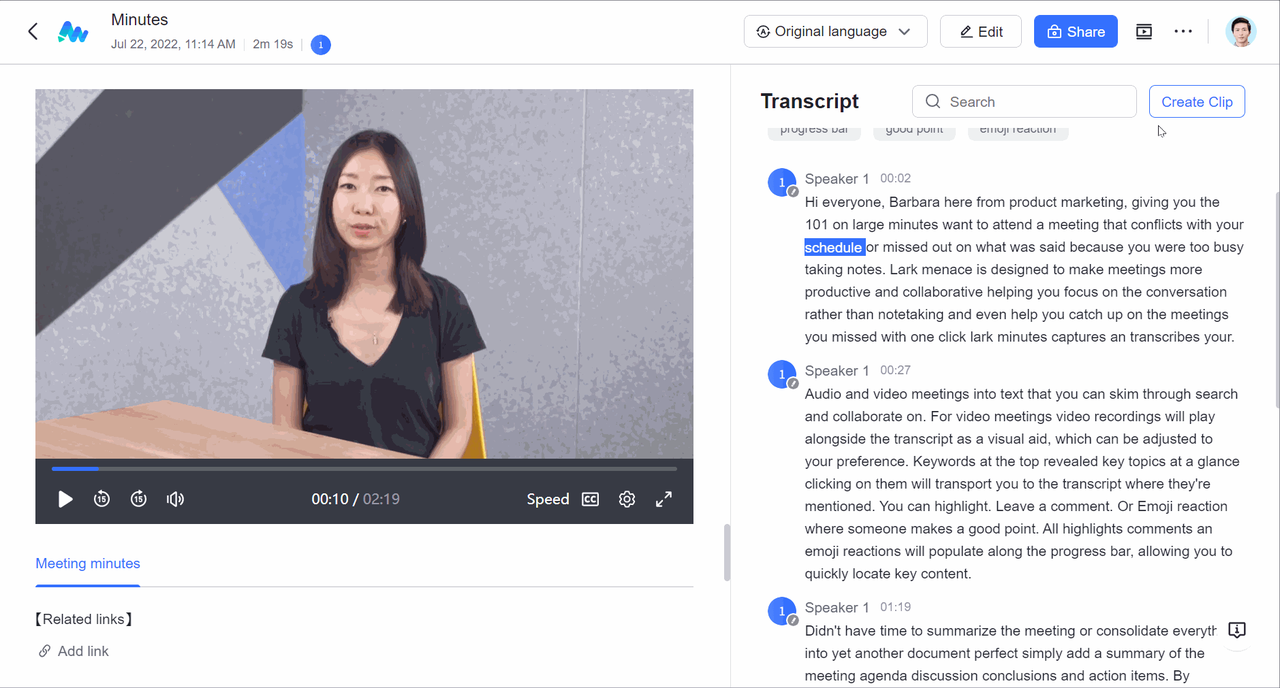Screen dimensions: 1280x688
Task: Open the mini player icon in the header
Action: click(x=1143, y=31)
